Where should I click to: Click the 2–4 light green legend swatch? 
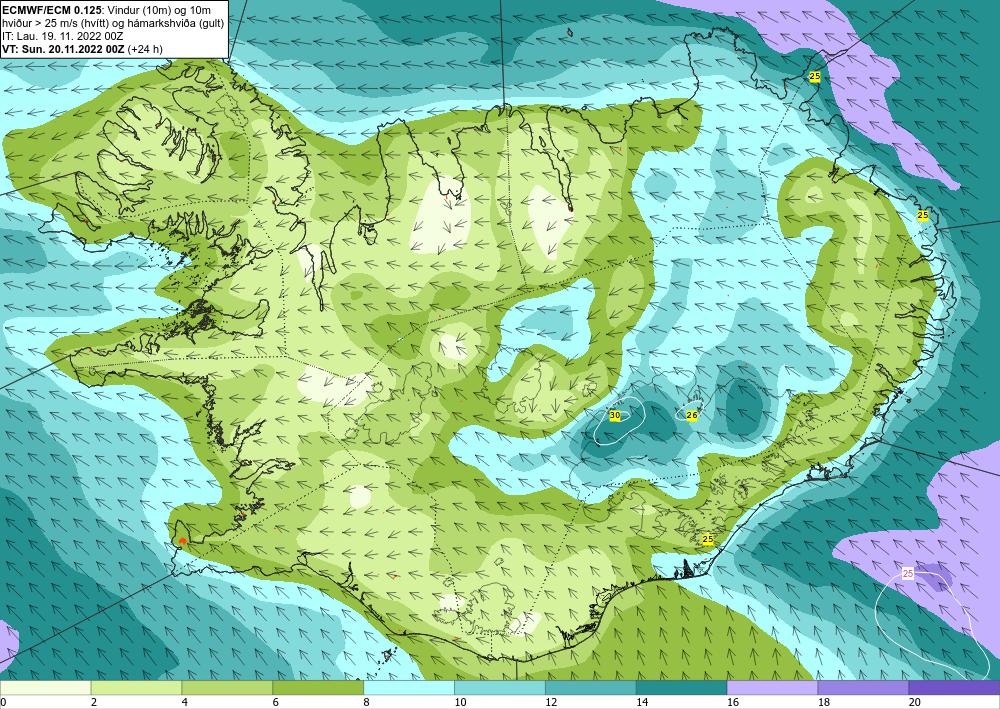(136, 687)
